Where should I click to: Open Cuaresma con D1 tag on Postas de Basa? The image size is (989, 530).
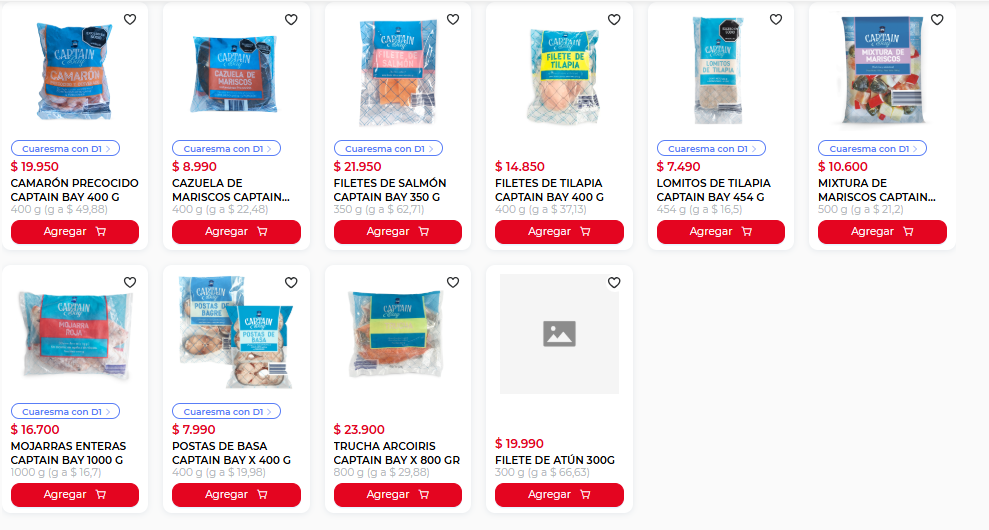(x=227, y=411)
